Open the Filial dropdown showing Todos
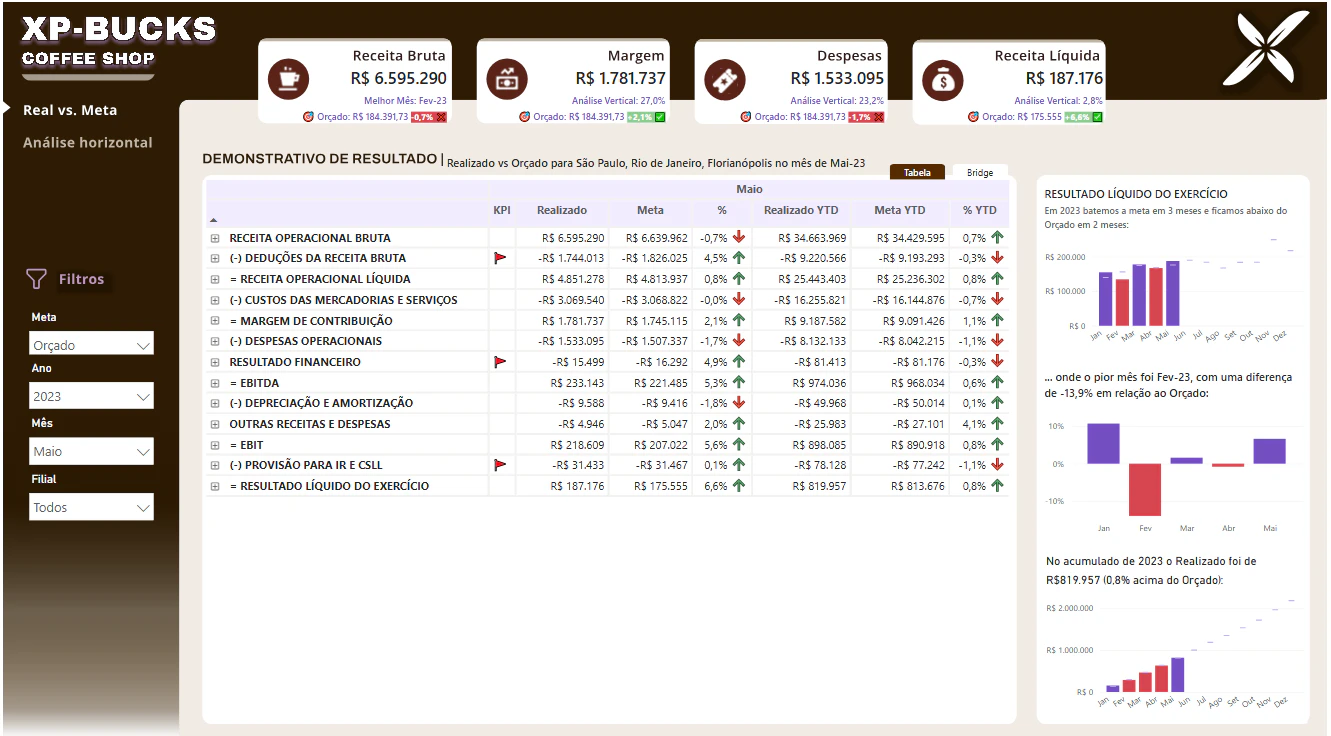The height and width of the screenshot is (736, 1331). [92, 507]
